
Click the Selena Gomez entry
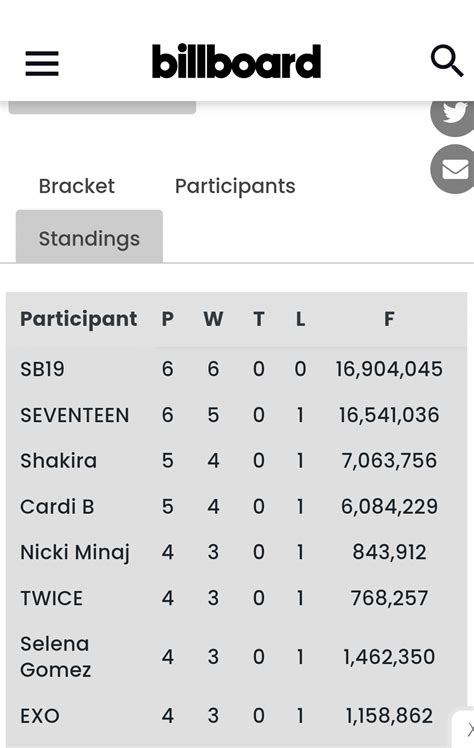coord(55,657)
